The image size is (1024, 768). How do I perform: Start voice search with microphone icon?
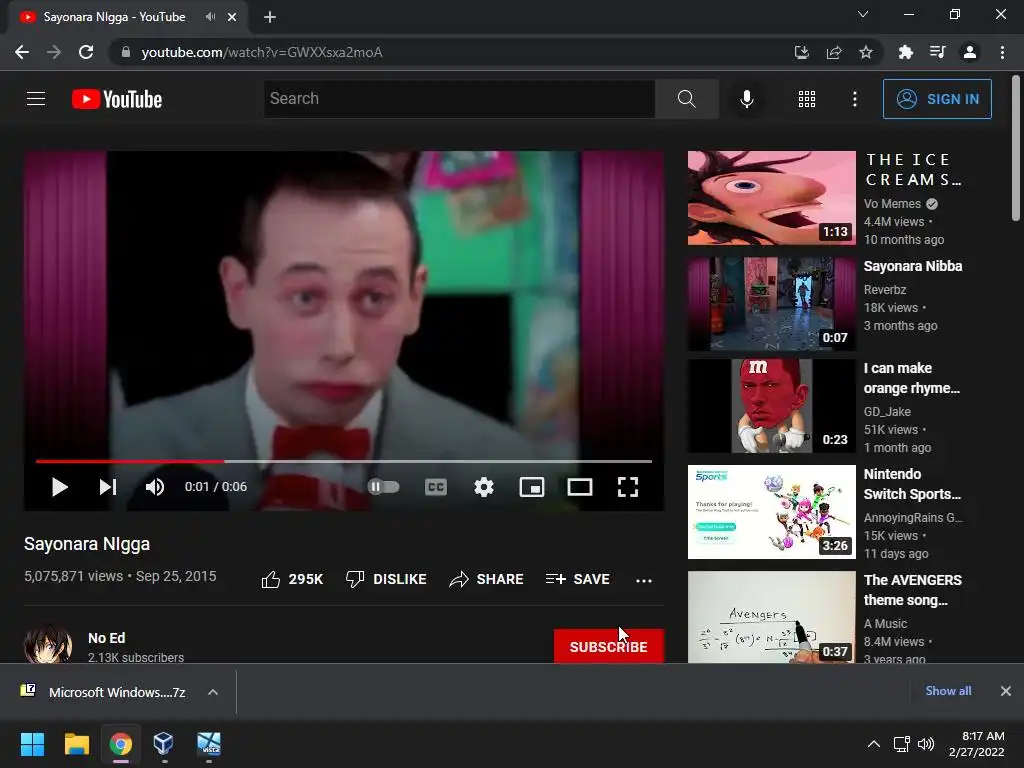[x=746, y=99]
